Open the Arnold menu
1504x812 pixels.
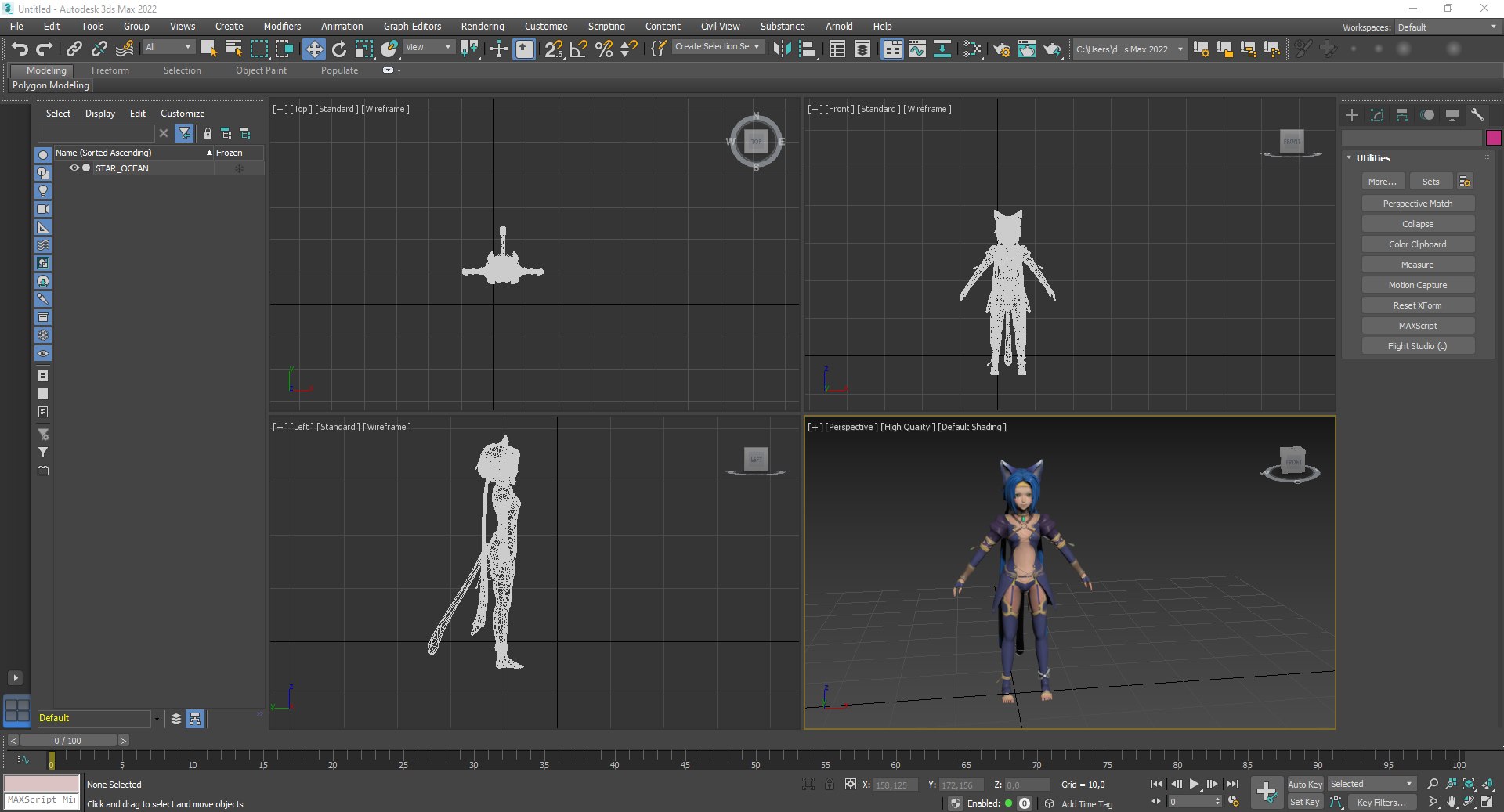839,27
